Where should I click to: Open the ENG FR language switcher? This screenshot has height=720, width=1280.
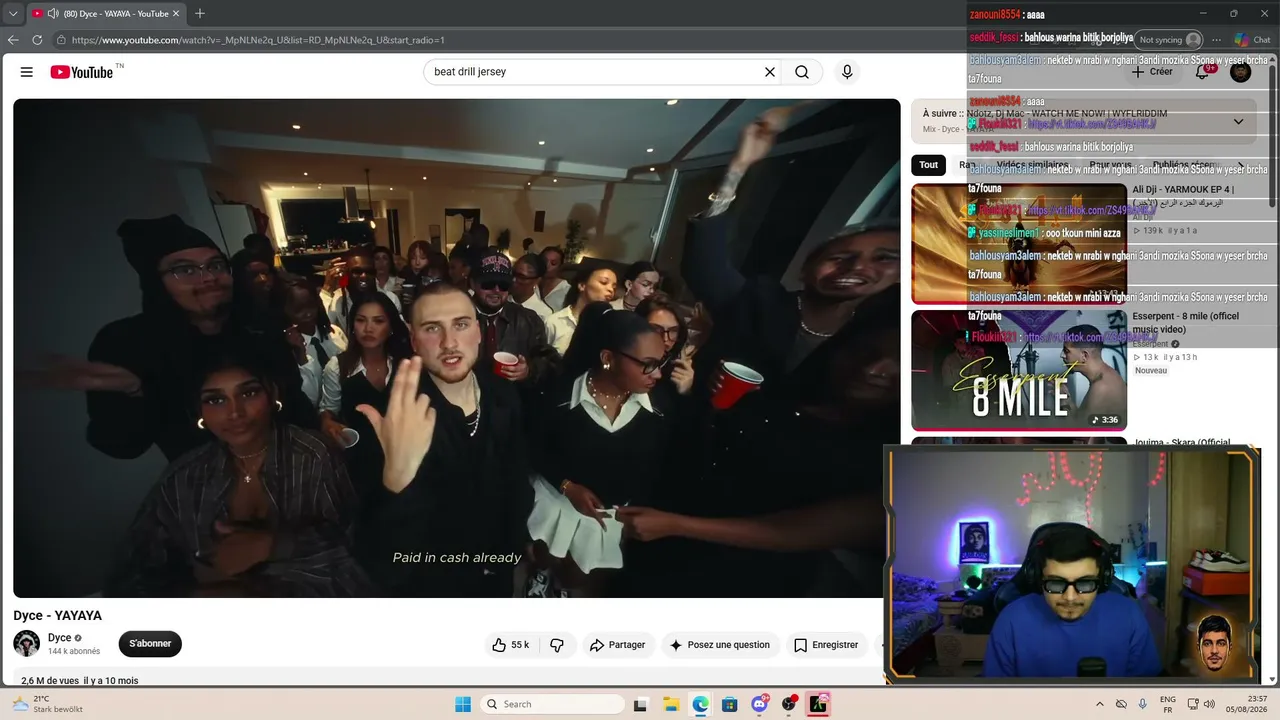coord(1167,704)
